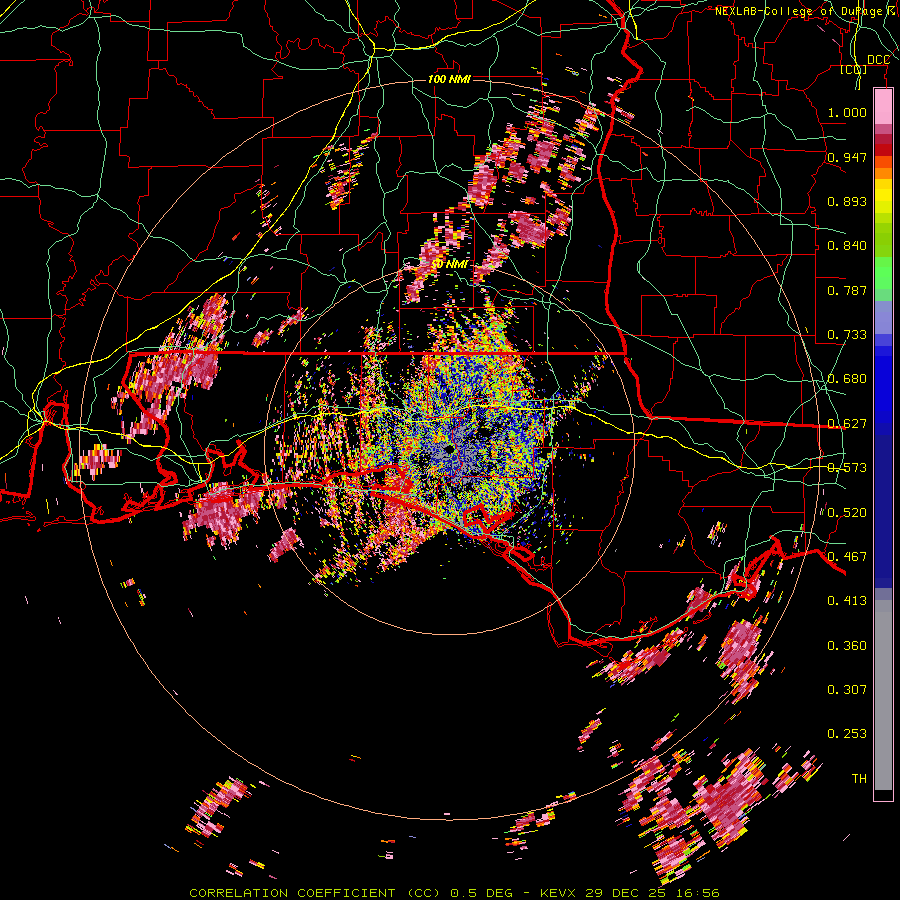
Task: Click the 100 NMI range ring label
Action: point(449,79)
